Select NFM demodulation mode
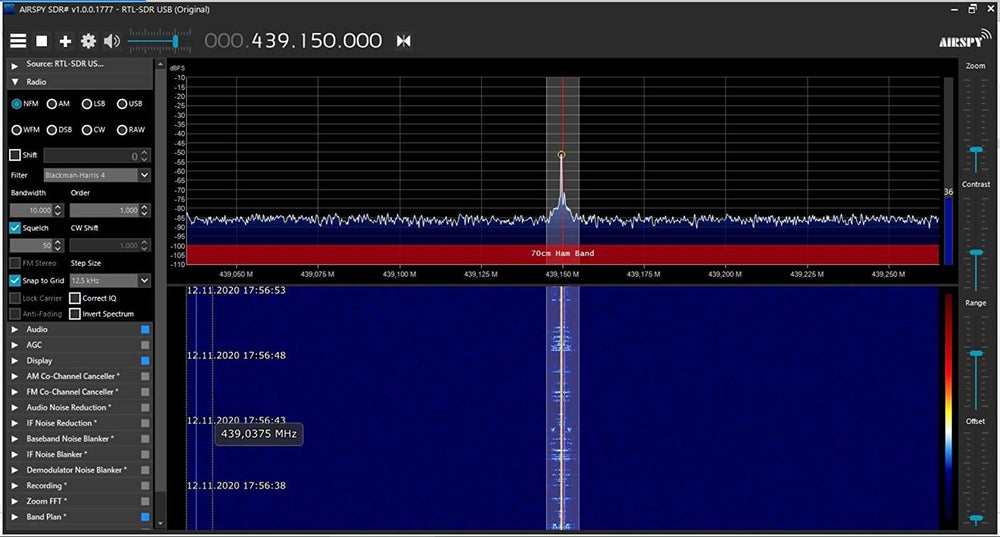Image resolution: width=1000 pixels, height=537 pixels. point(17,103)
